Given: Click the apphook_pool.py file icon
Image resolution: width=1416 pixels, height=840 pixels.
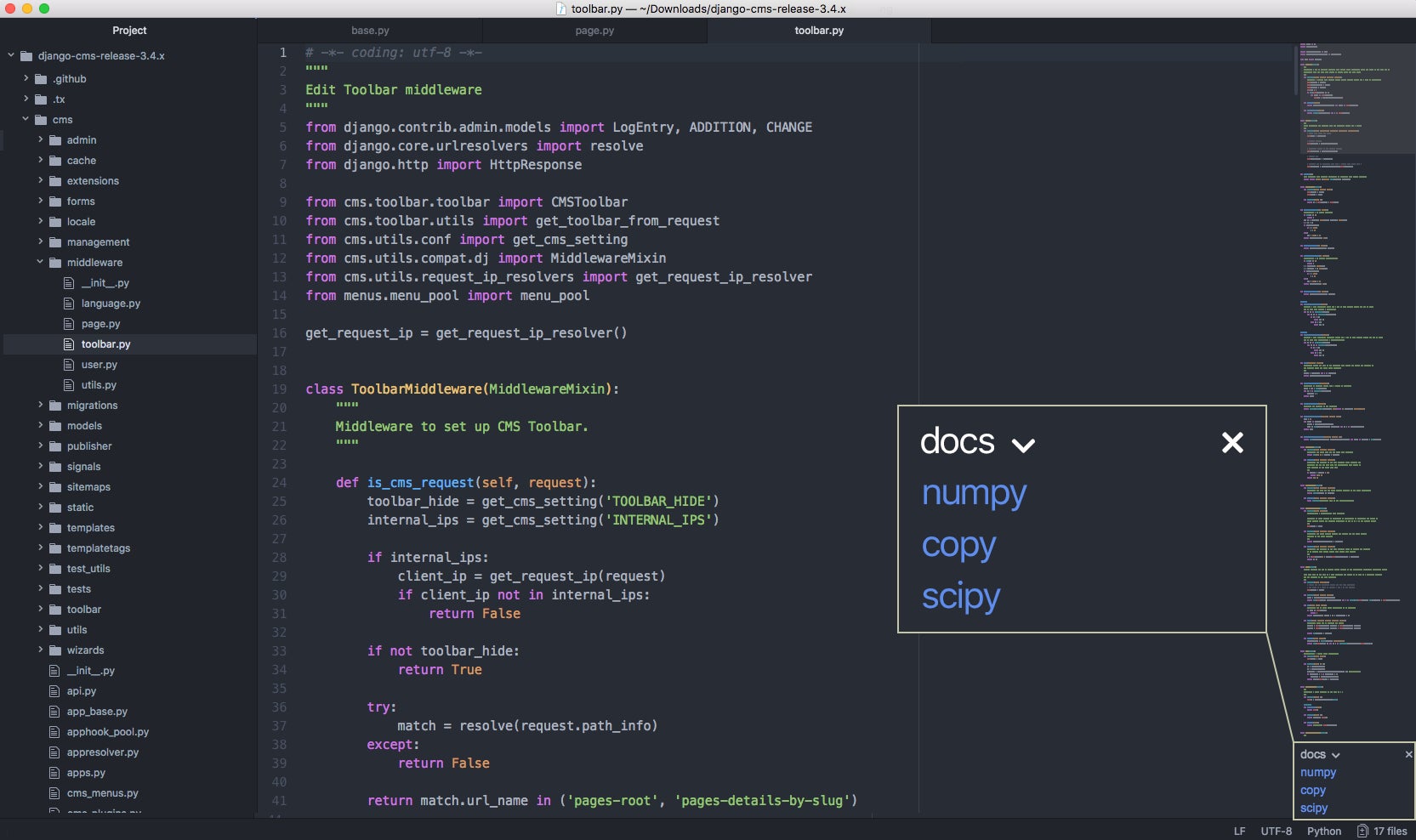Looking at the screenshot, I should [54, 732].
